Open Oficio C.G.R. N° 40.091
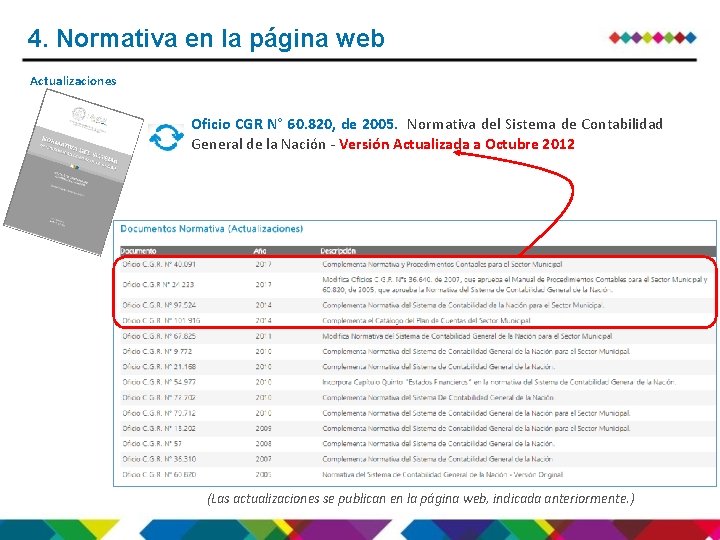720x540 pixels. (159, 264)
